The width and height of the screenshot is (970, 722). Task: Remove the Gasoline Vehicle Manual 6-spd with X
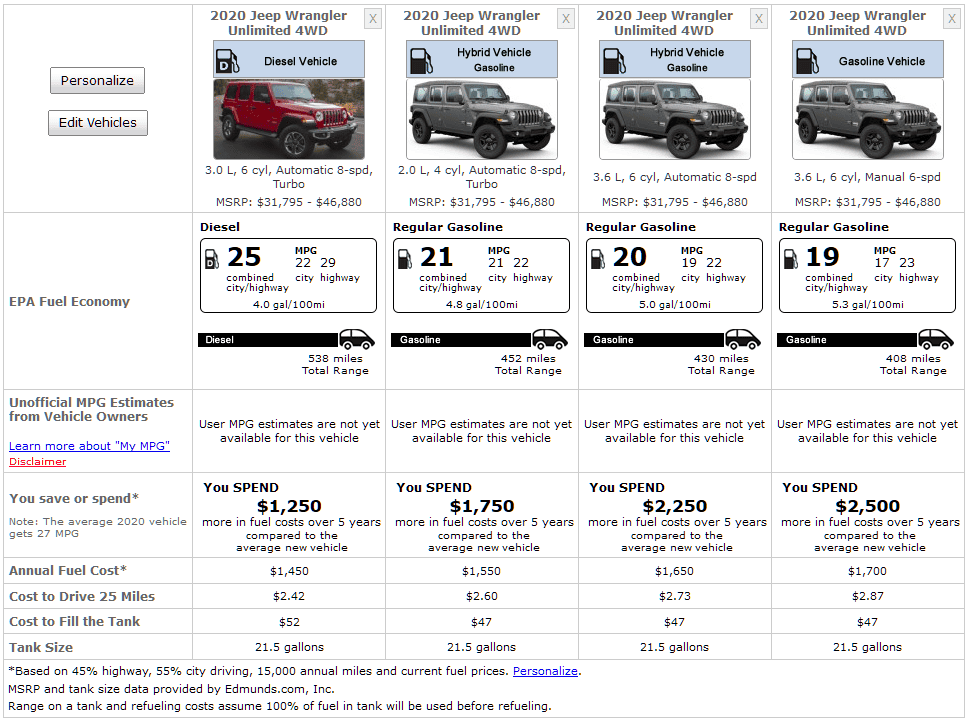tap(951, 19)
